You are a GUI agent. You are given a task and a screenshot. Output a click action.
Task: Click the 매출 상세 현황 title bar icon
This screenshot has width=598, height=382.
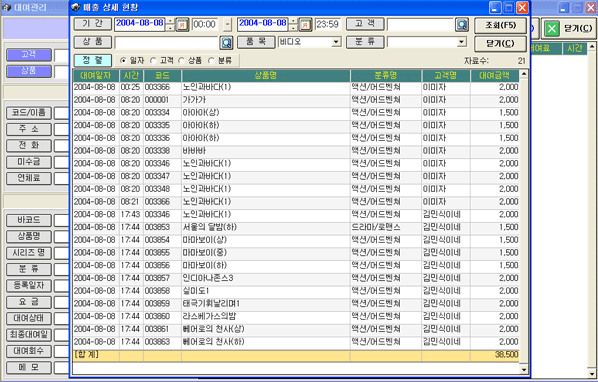point(76,7)
